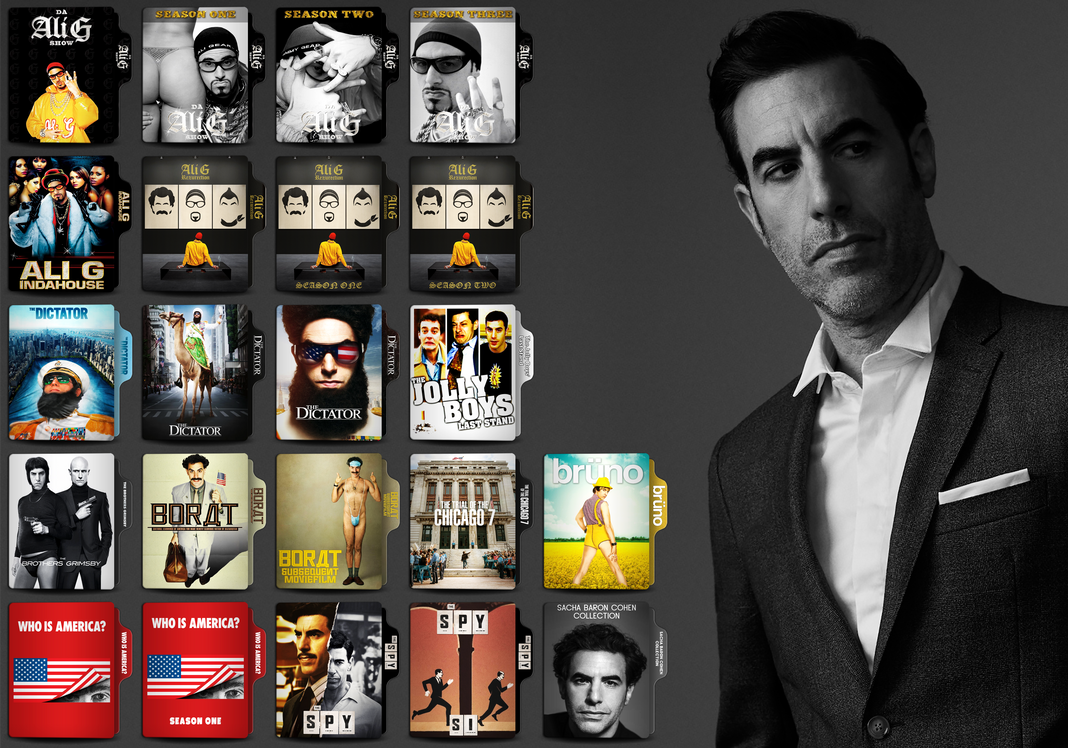Open Ali G Rezurection Season One folder
The image size is (1068, 748).
point(332,224)
